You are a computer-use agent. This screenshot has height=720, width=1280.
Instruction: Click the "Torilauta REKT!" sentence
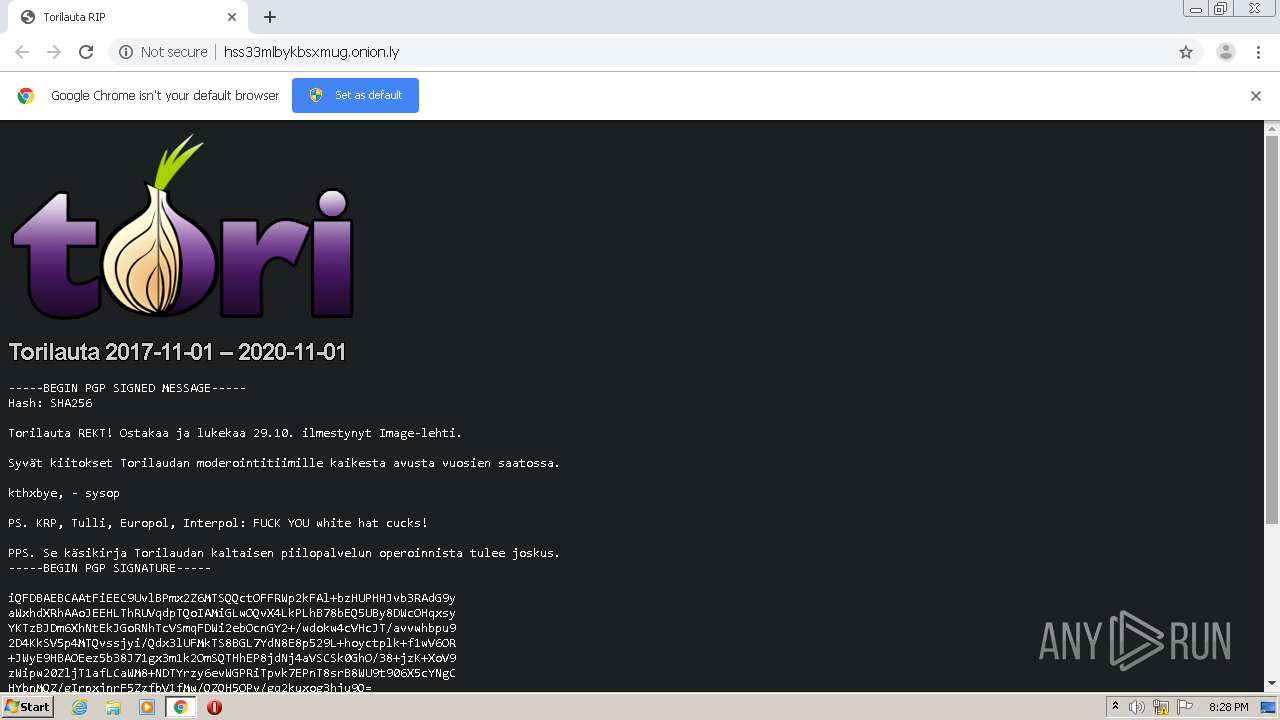pos(235,433)
